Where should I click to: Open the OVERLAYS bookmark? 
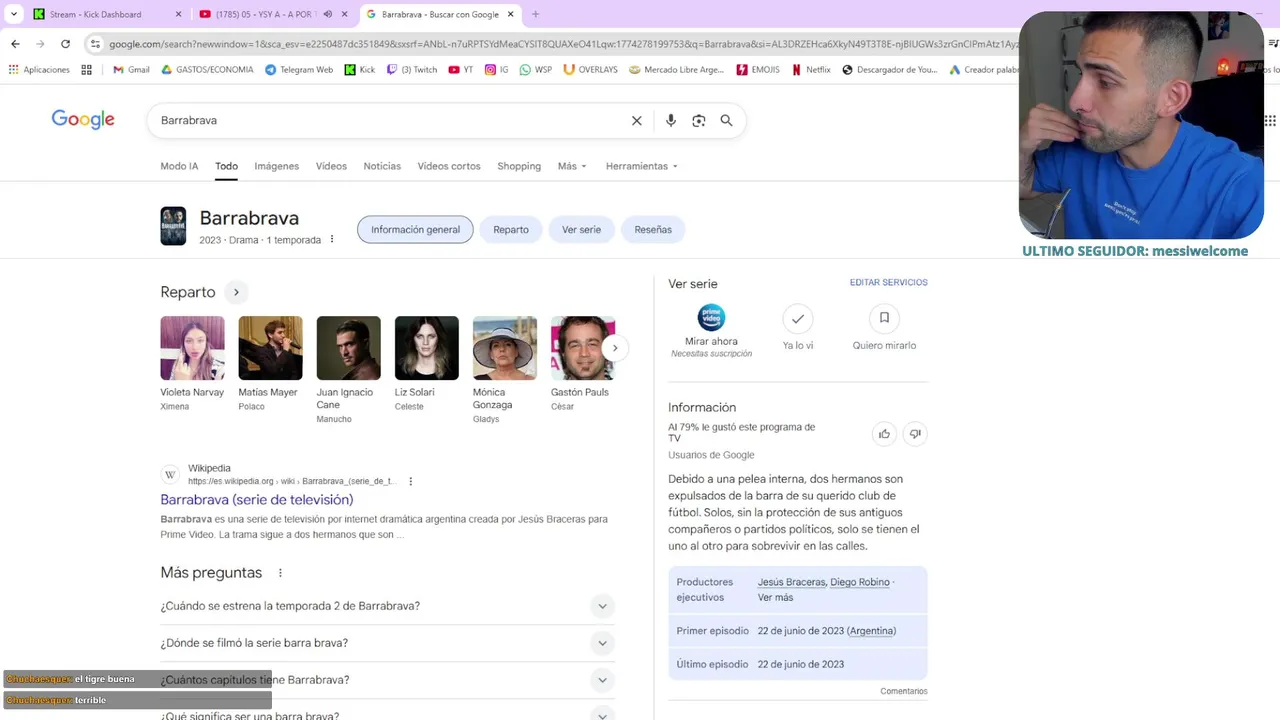click(590, 70)
